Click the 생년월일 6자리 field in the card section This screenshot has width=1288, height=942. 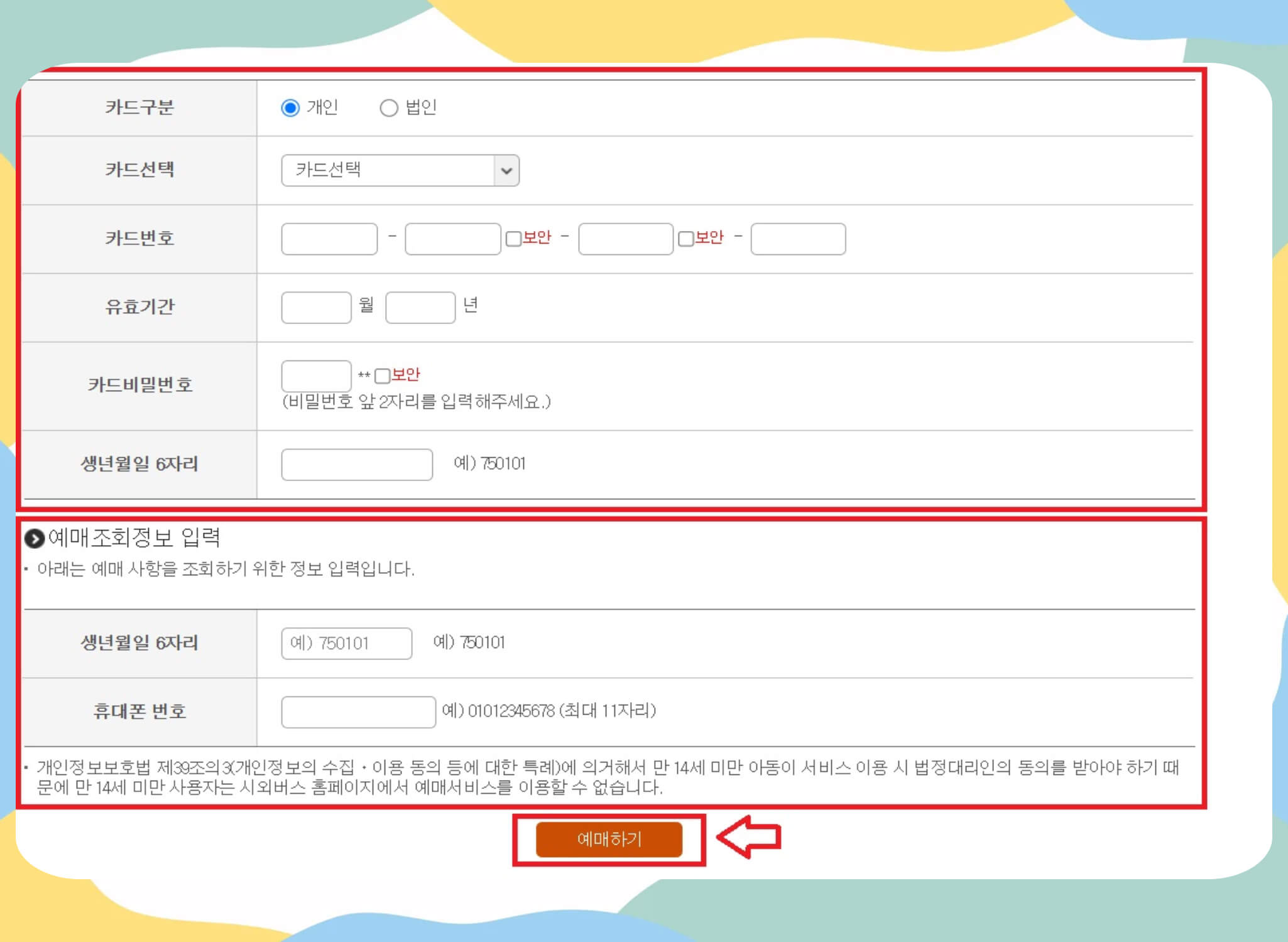click(357, 465)
